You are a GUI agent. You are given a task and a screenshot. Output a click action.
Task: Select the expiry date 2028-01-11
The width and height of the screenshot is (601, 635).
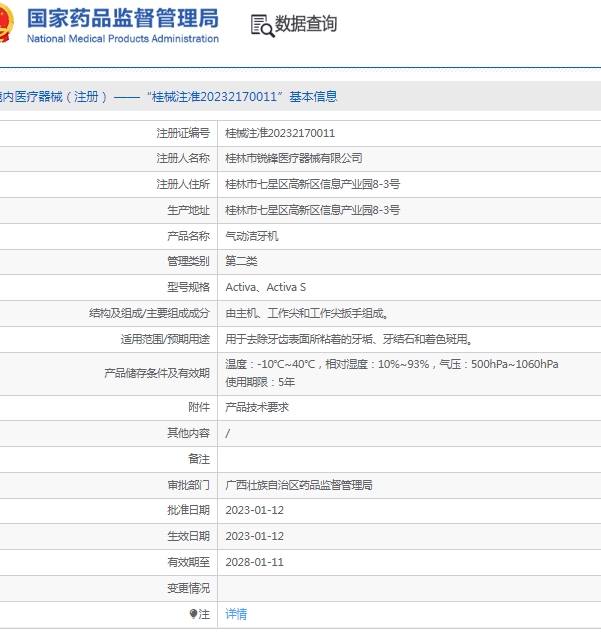coord(254,562)
